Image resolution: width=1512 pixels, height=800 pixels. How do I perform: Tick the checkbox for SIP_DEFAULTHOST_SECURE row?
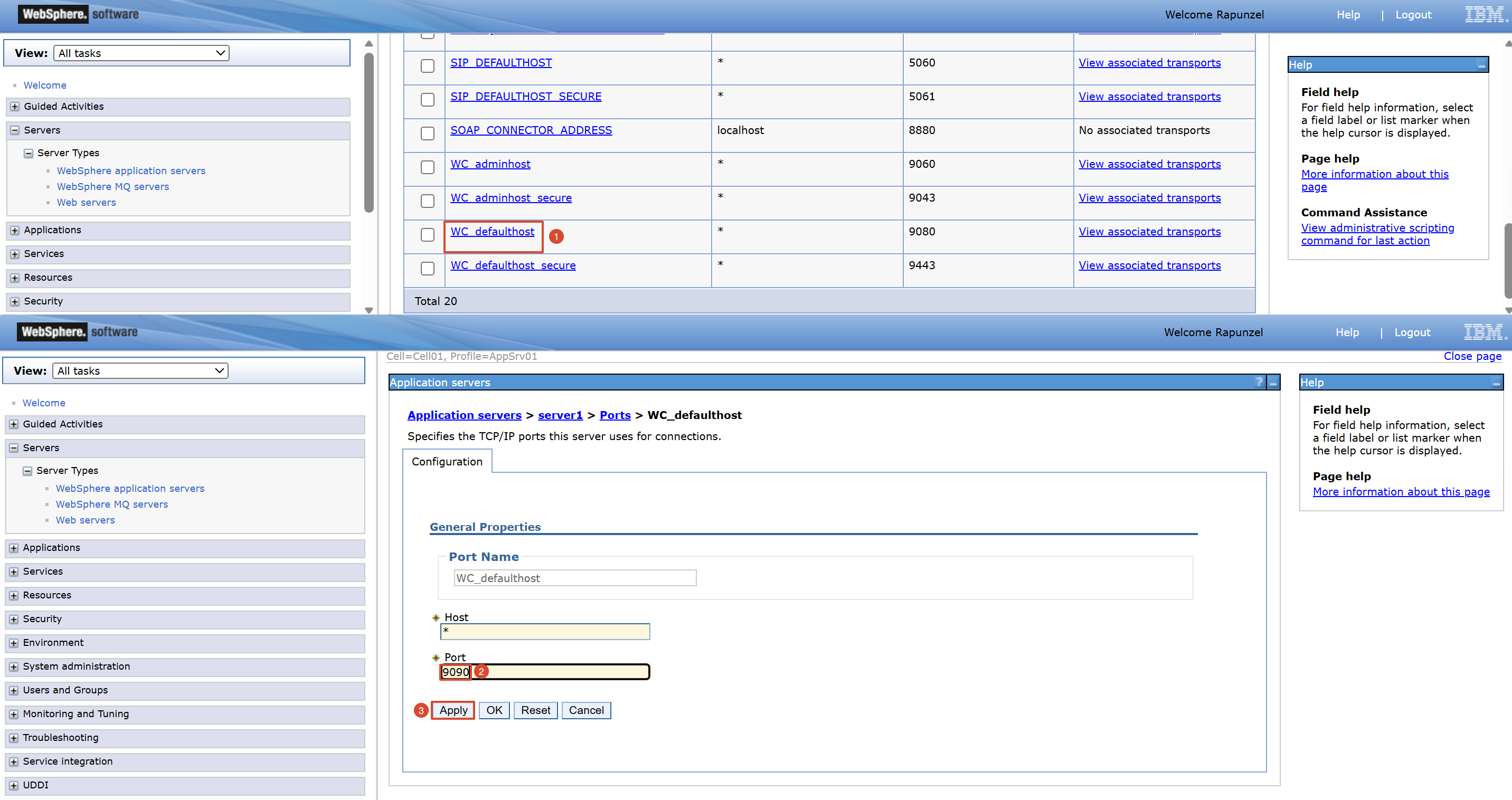click(427, 100)
